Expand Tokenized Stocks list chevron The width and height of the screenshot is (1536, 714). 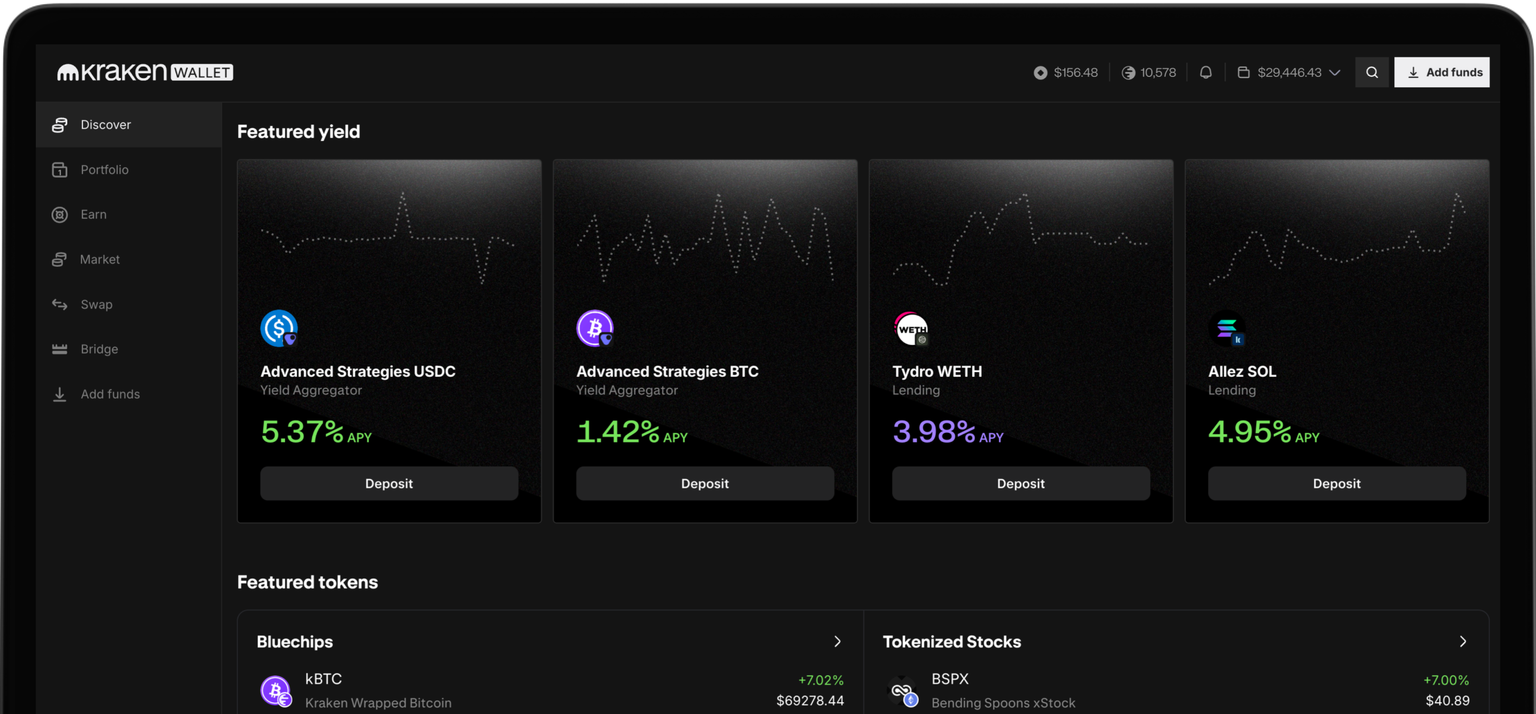(x=1463, y=642)
